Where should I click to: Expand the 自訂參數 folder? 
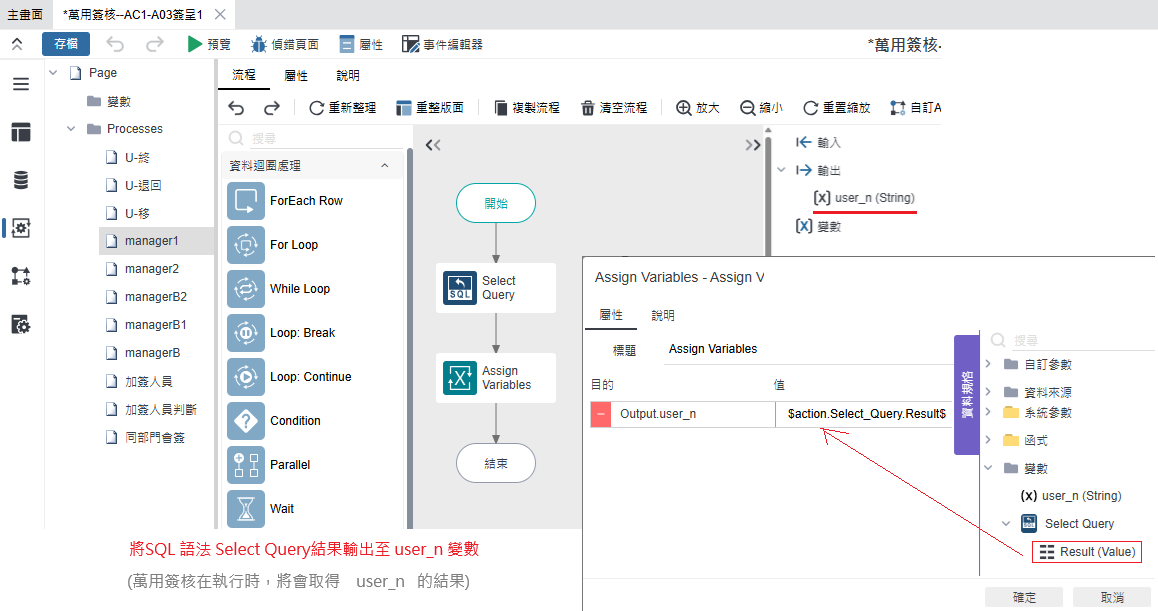[989, 364]
